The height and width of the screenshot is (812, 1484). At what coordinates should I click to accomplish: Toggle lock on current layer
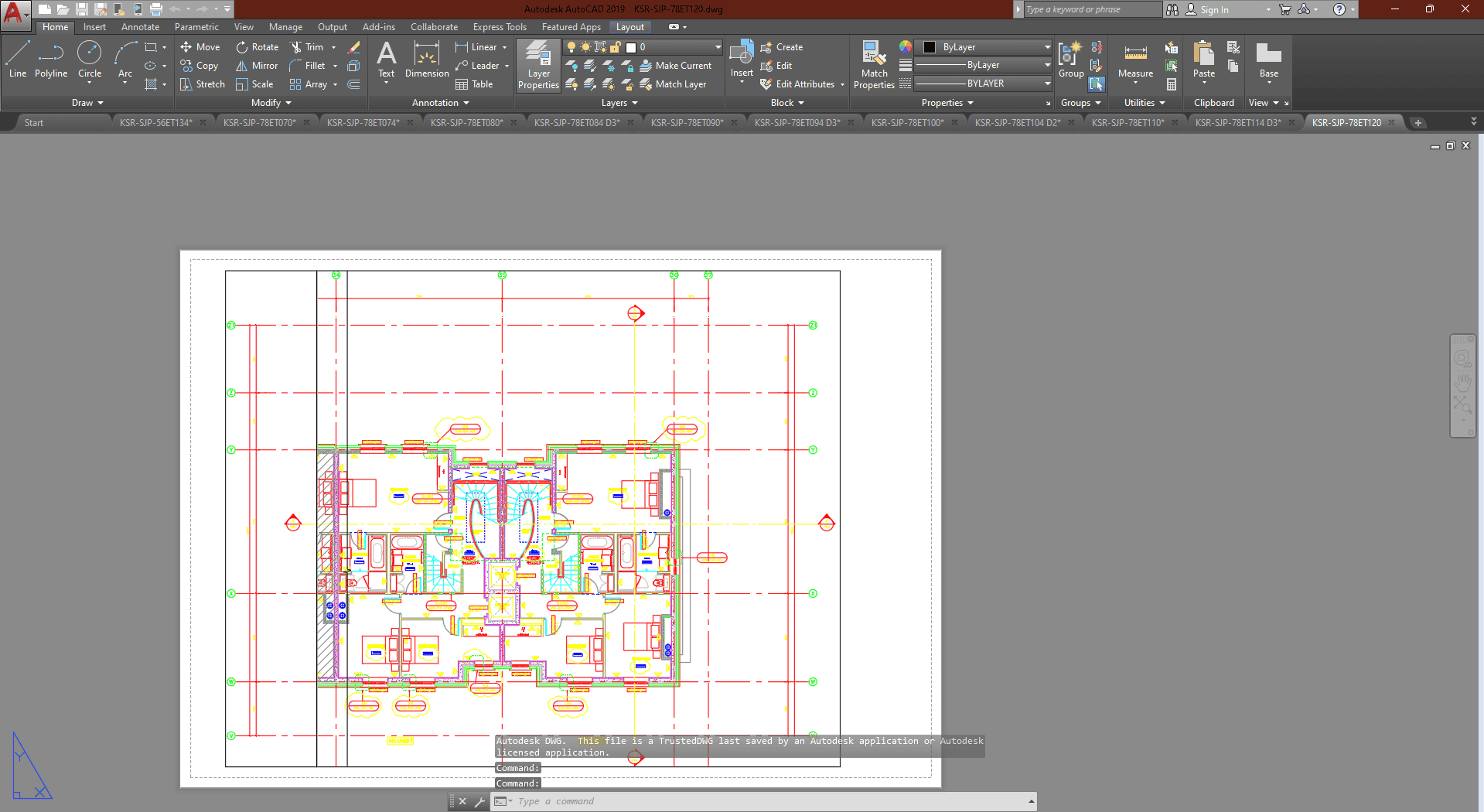click(x=616, y=47)
